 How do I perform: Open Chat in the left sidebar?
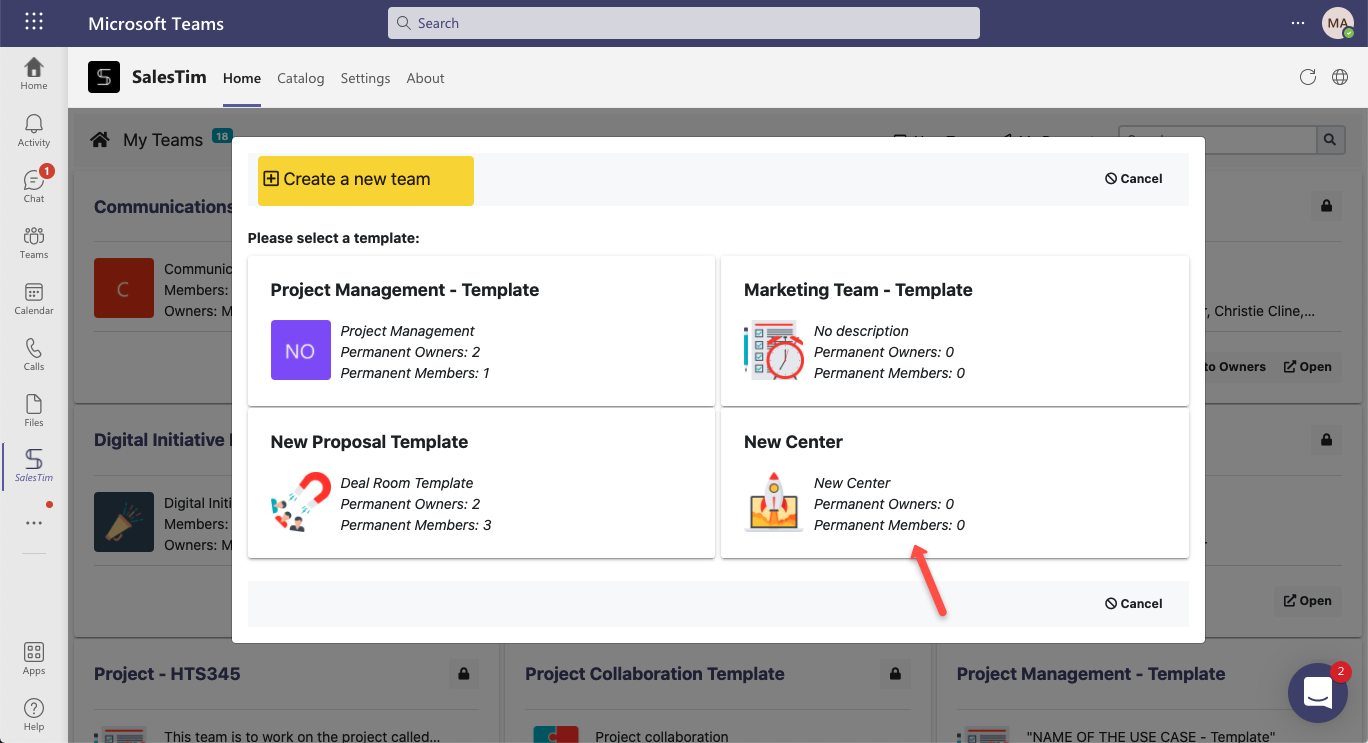[x=34, y=186]
